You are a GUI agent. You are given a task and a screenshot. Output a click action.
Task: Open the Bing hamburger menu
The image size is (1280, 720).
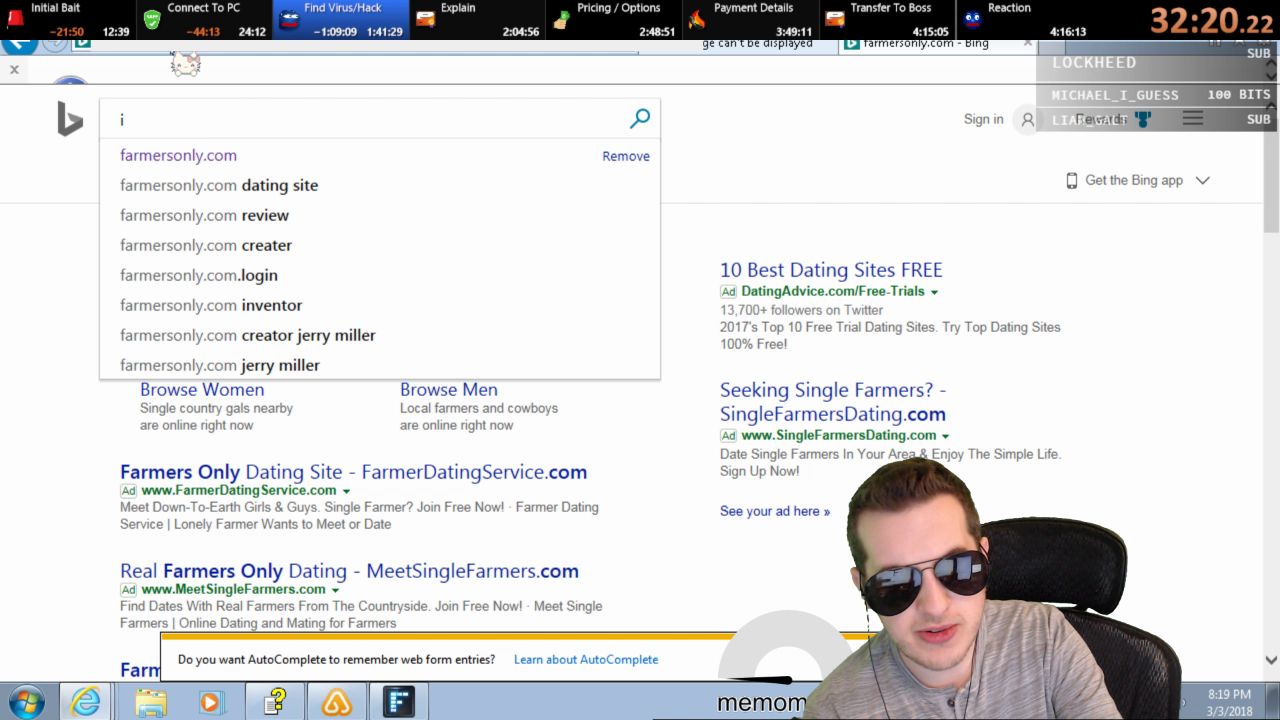pyautogui.click(x=1193, y=119)
